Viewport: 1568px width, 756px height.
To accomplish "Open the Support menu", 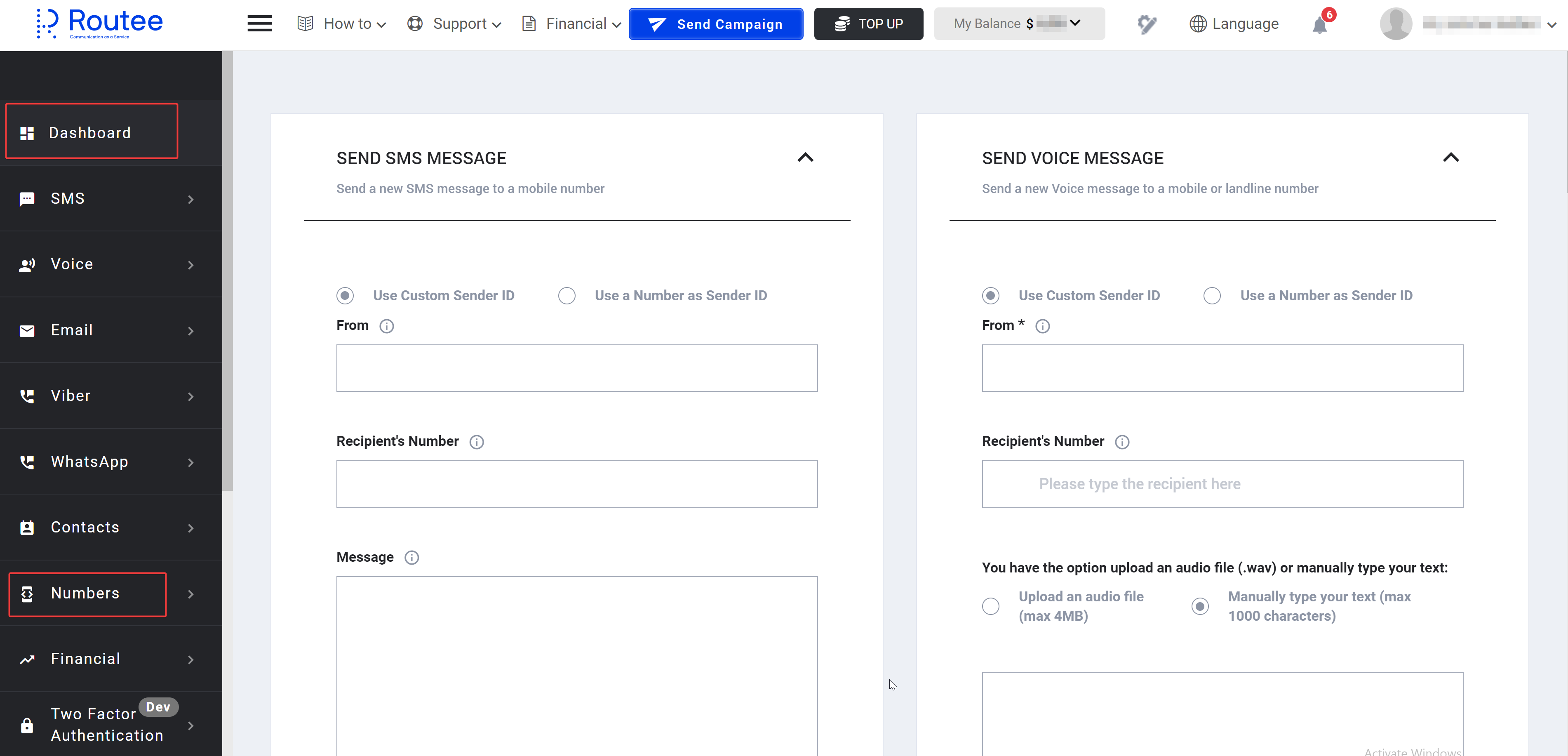I will pyautogui.click(x=454, y=24).
